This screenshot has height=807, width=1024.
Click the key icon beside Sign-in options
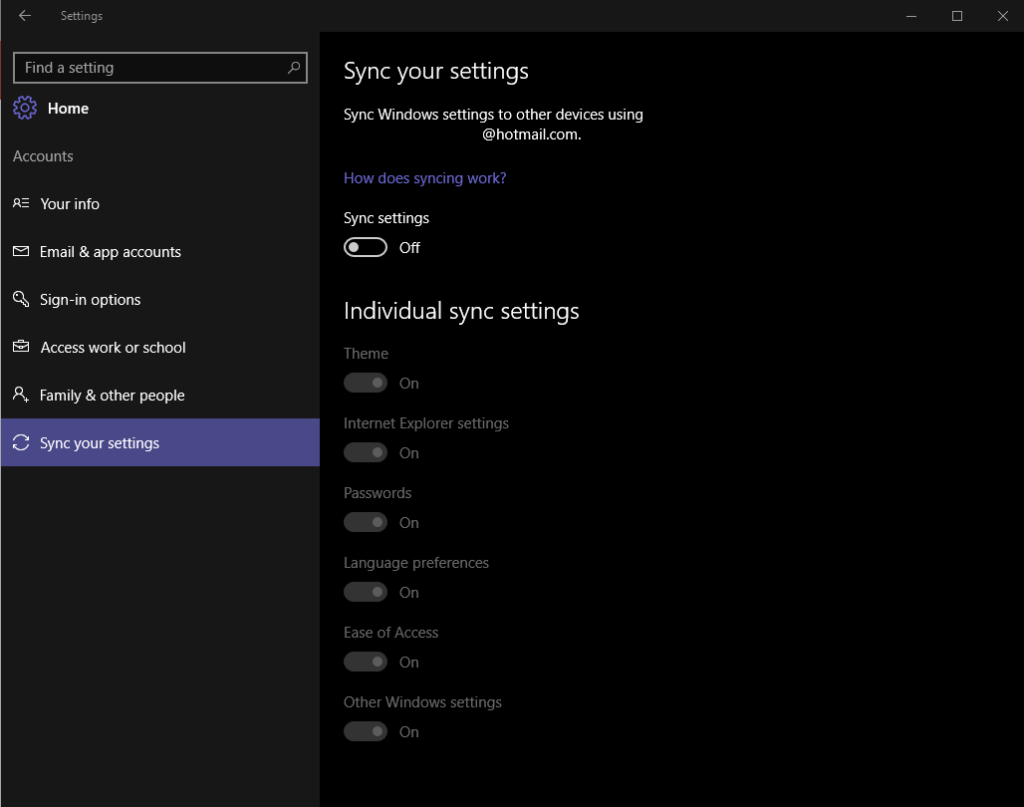pyautogui.click(x=21, y=299)
